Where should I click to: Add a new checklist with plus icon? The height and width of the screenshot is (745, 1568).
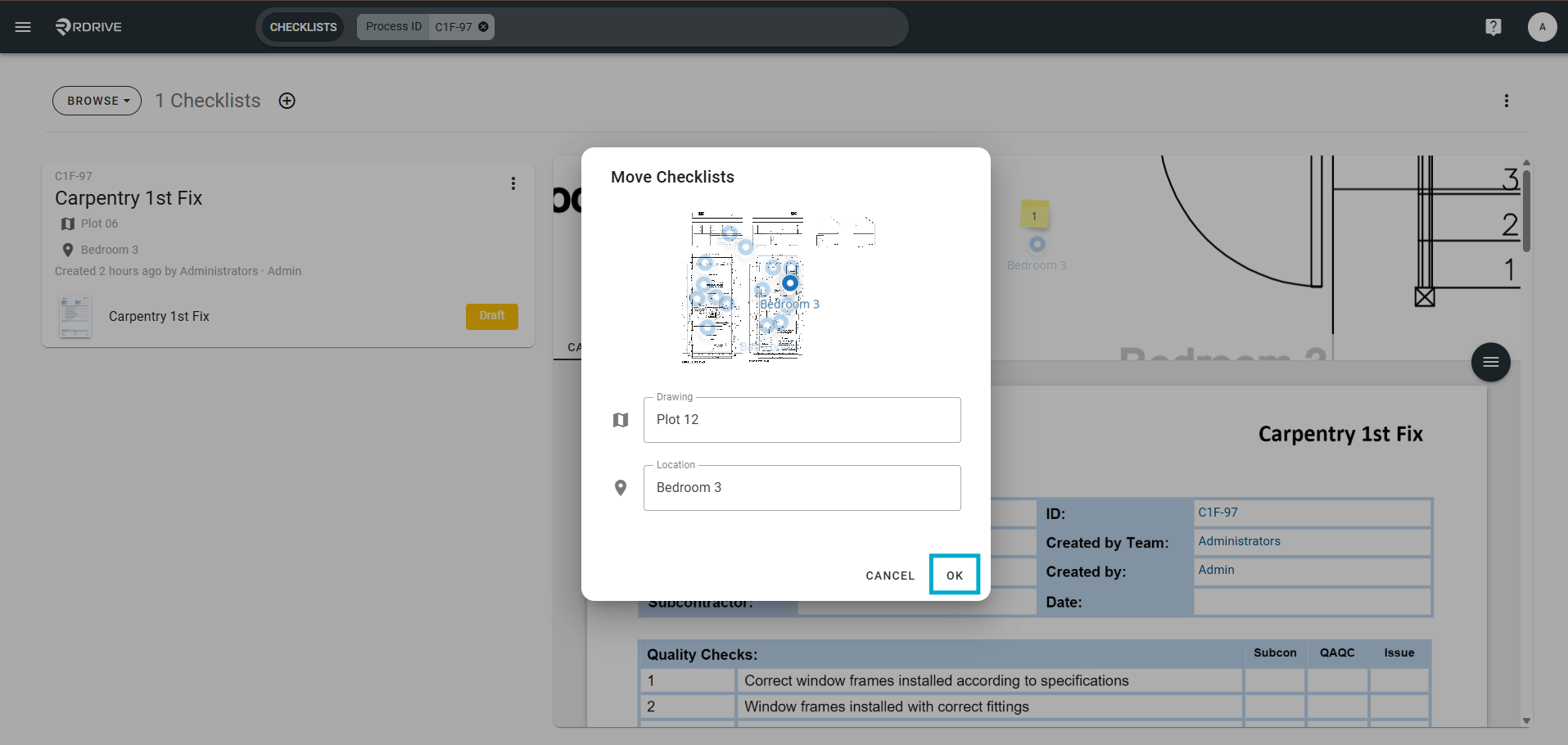(x=287, y=101)
